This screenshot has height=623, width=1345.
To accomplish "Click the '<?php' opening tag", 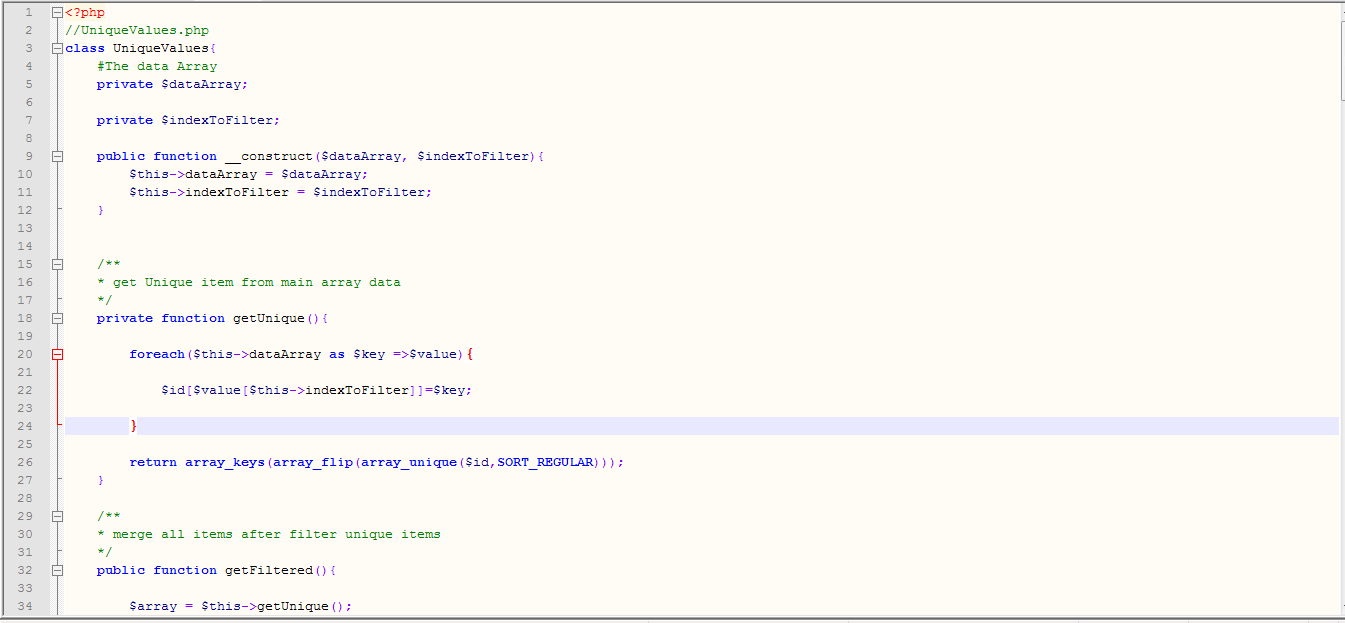I will [85, 13].
